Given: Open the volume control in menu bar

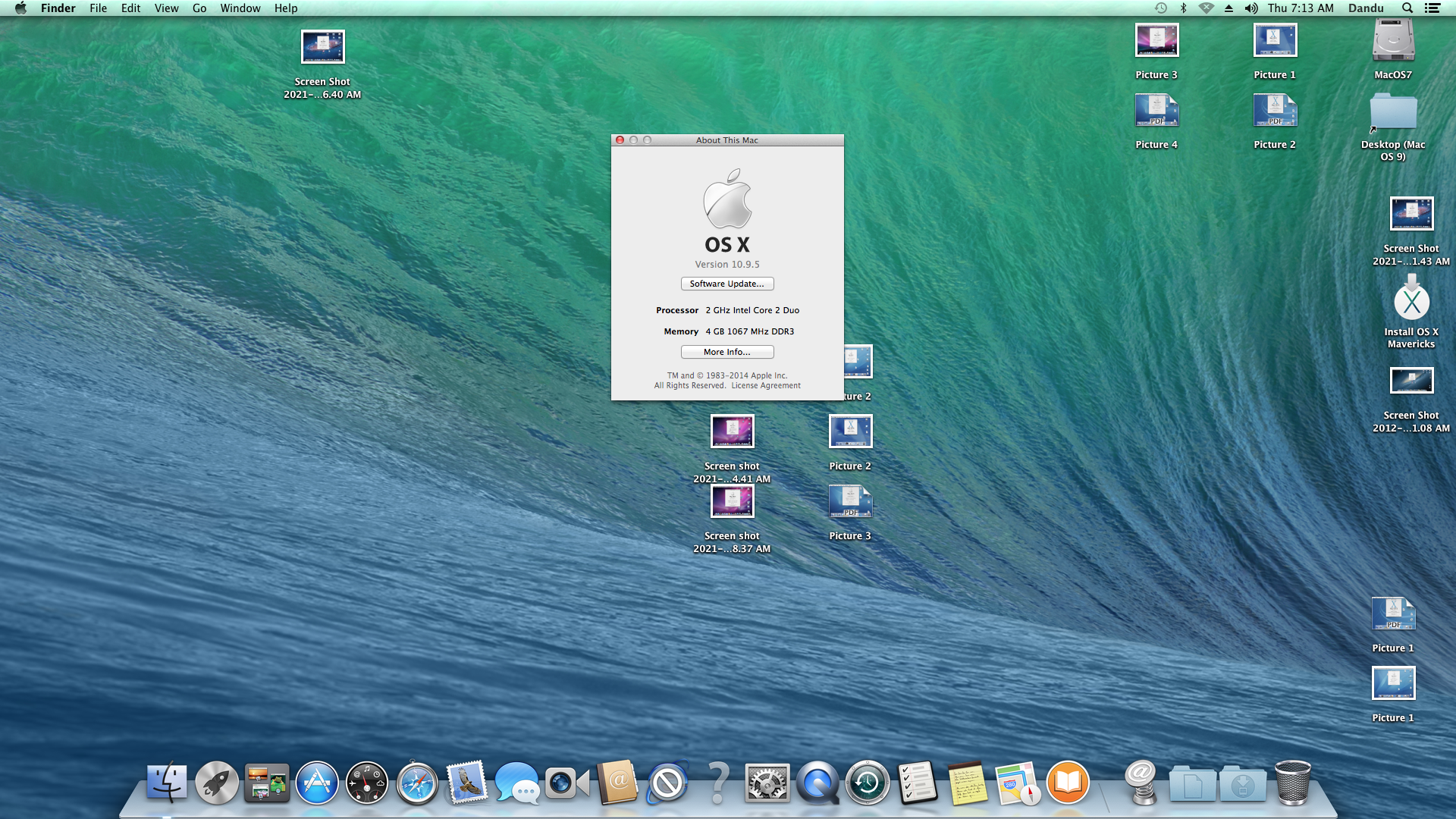Looking at the screenshot, I should point(1251,8).
